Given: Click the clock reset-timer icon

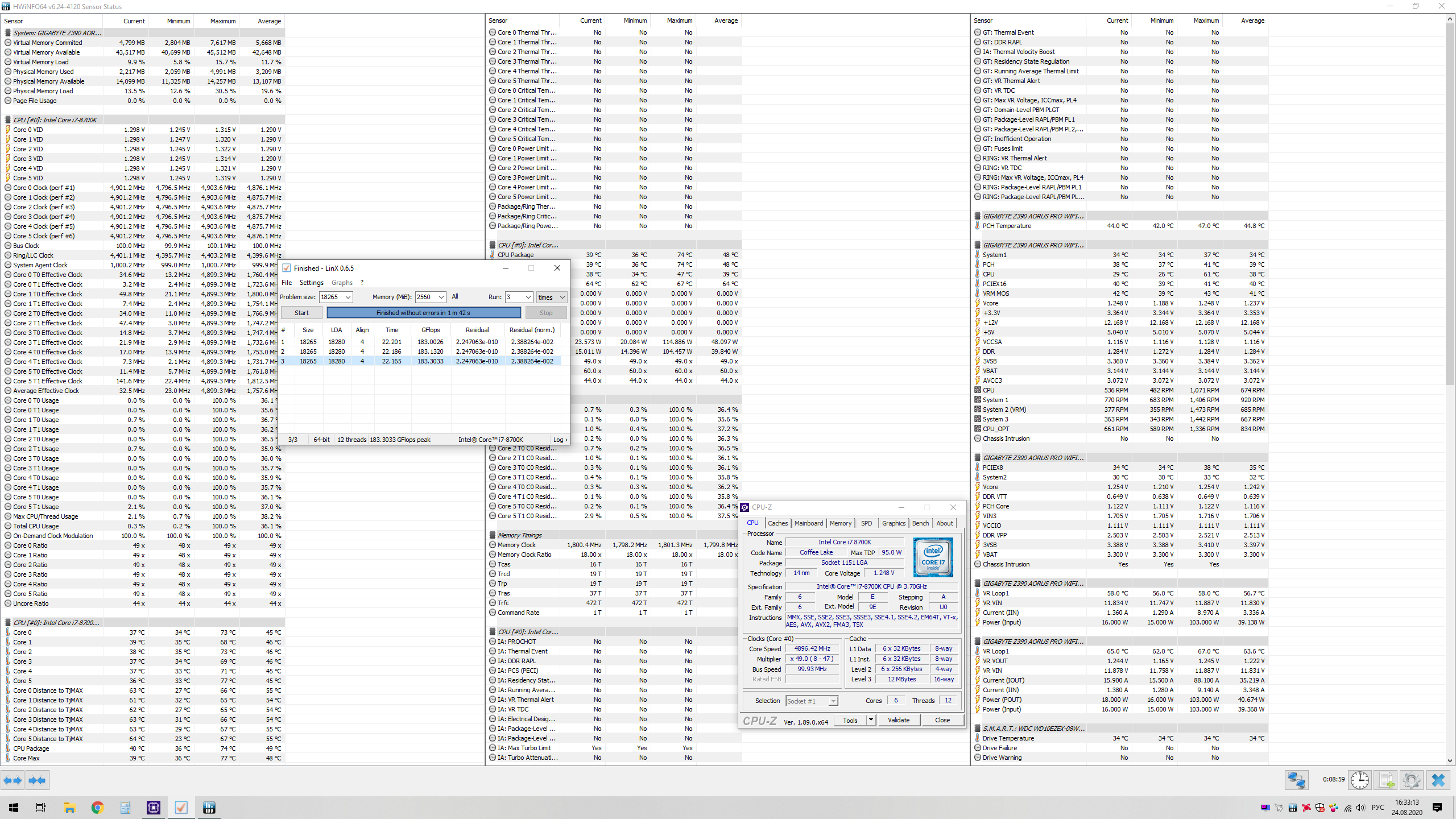Looking at the screenshot, I should [x=1360, y=780].
